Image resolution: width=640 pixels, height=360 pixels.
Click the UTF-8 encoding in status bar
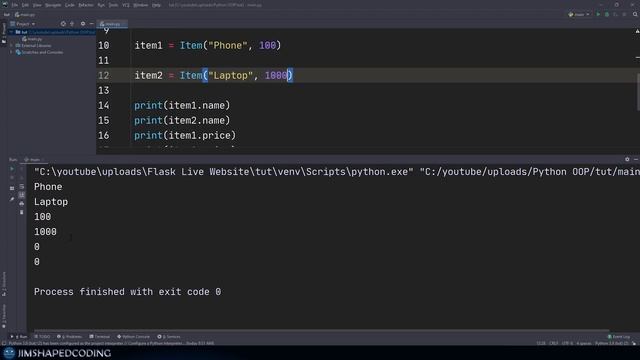tap(567, 344)
